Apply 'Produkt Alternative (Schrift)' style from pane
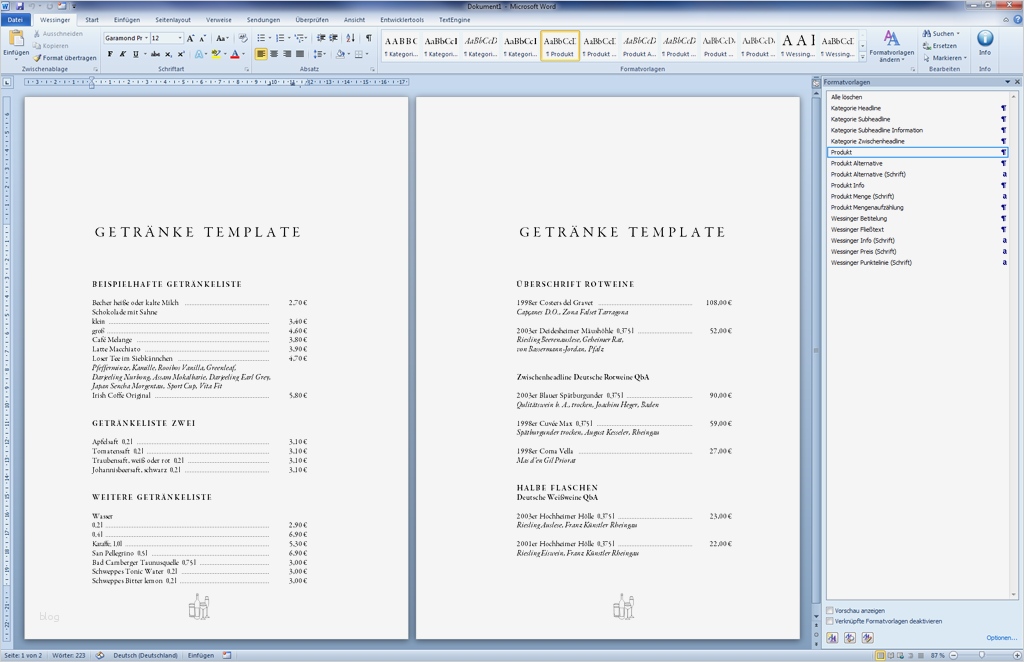This screenshot has width=1024, height=662. pyautogui.click(x=918, y=174)
